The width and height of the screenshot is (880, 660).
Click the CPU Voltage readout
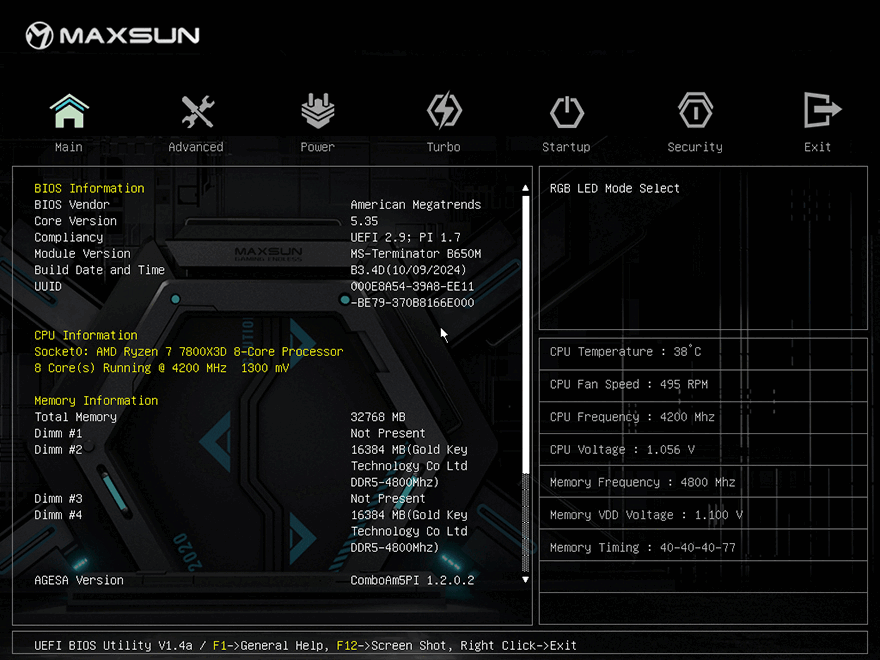[622, 450]
